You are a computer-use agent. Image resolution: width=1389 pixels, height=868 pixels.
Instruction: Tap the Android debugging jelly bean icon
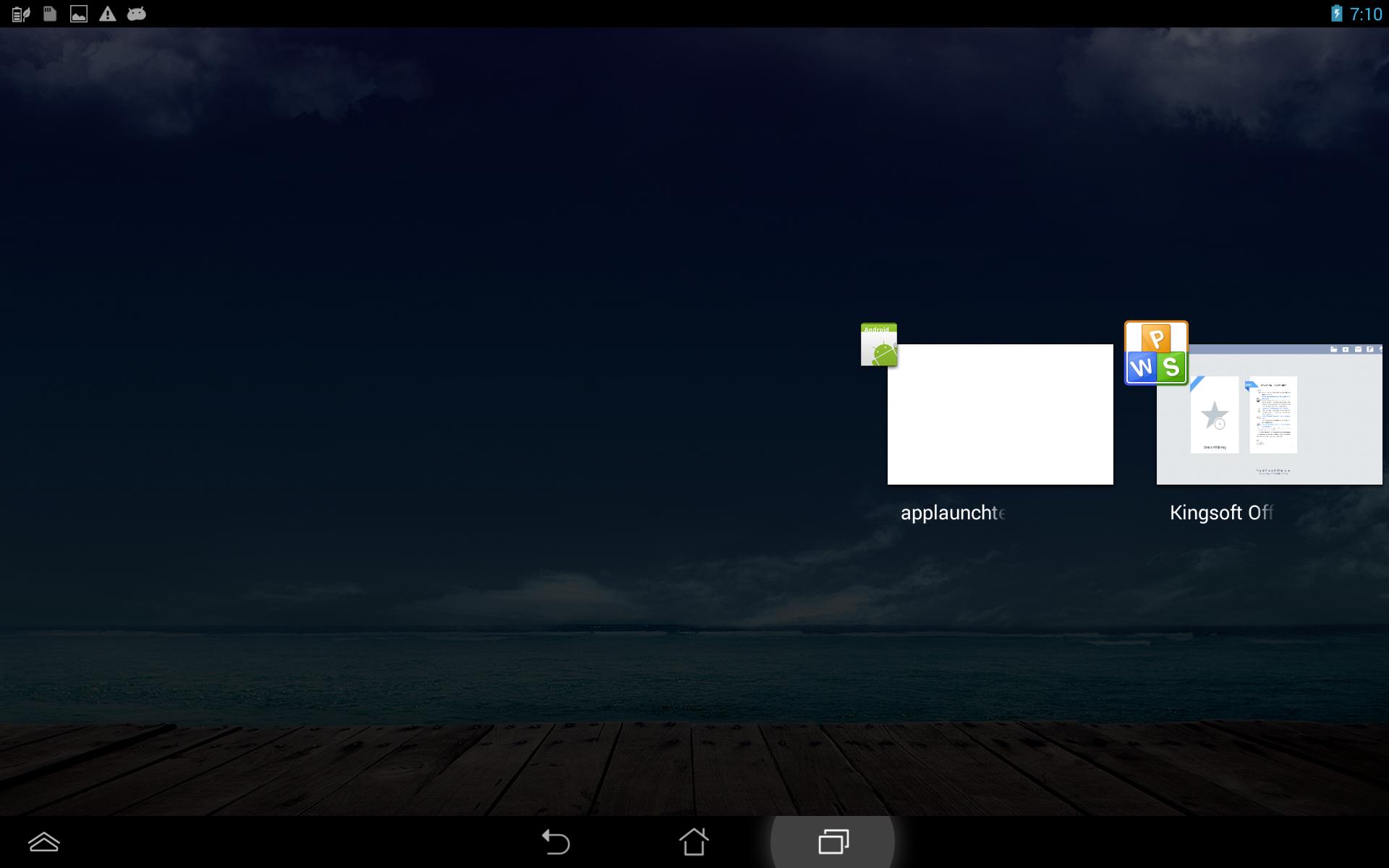click(137, 14)
